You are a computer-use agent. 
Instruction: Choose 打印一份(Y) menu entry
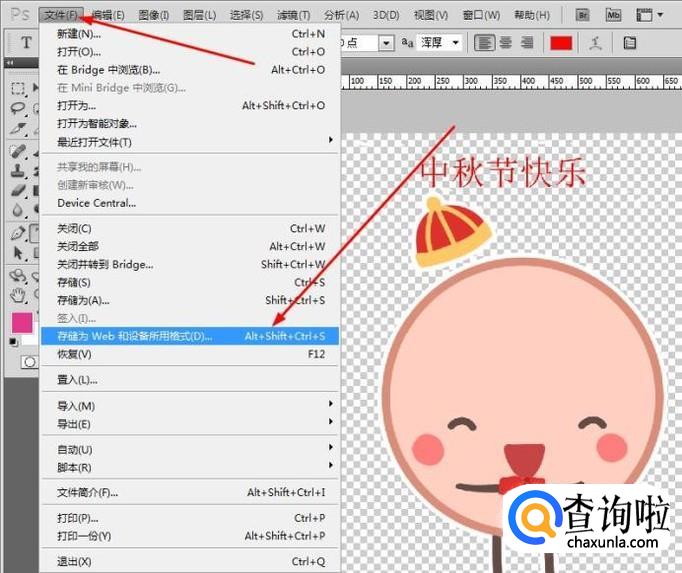coord(190,536)
